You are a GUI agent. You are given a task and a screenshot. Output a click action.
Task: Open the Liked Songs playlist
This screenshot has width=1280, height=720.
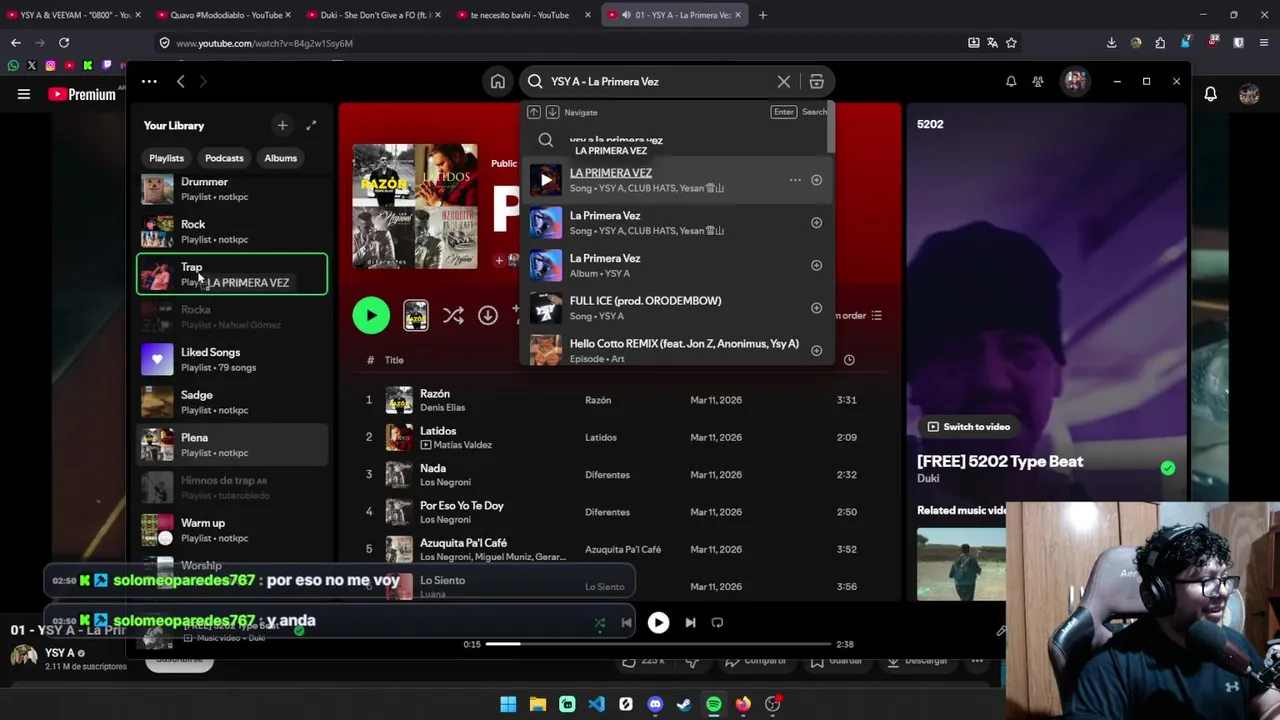pos(232,359)
